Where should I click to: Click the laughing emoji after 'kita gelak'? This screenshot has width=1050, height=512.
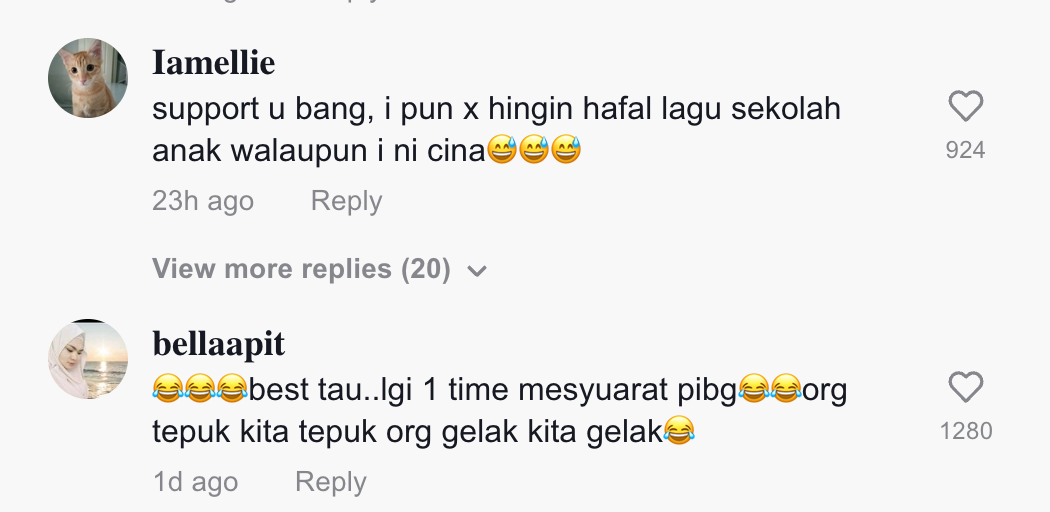679,432
